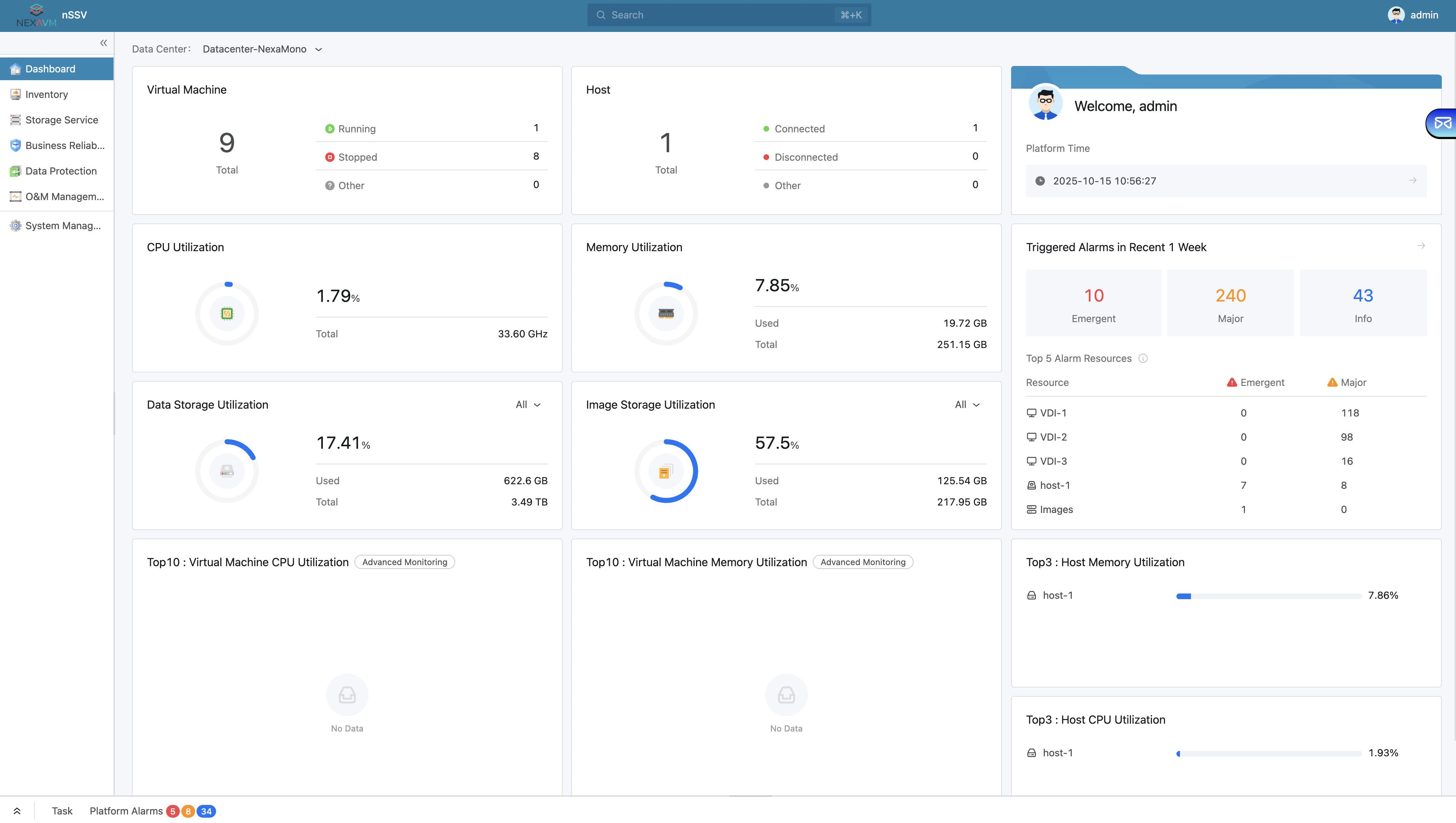Click the Search input field
The image size is (1456, 823).
click(718, 15)
